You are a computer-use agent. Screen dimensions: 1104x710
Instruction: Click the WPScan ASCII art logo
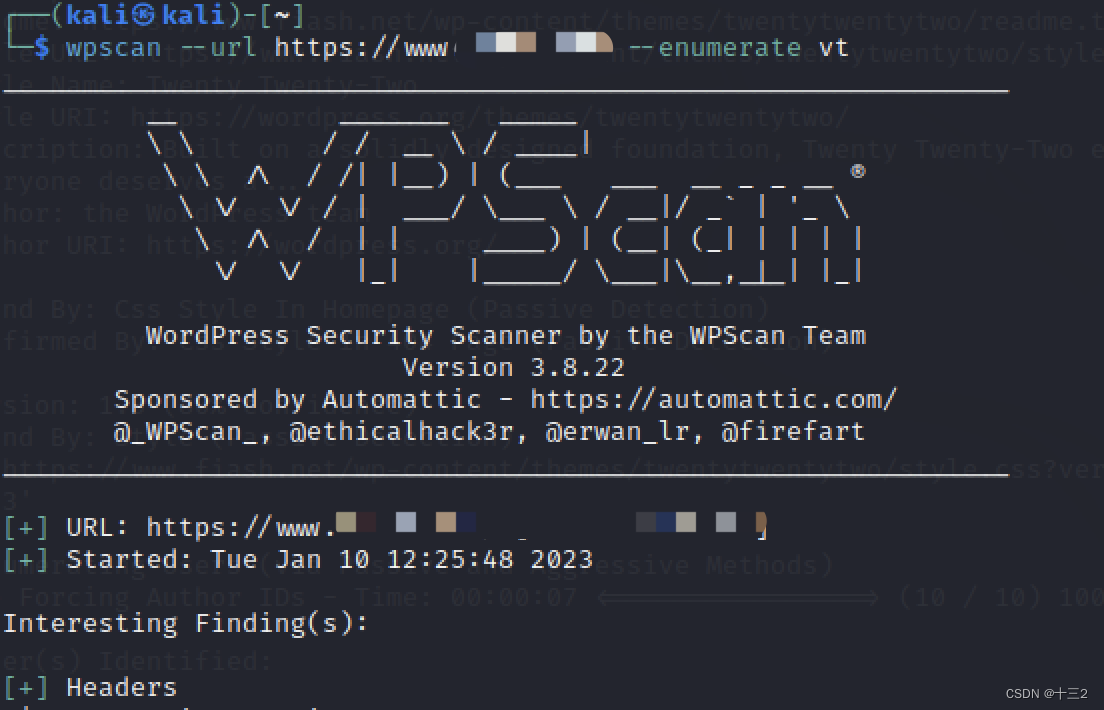504,201
